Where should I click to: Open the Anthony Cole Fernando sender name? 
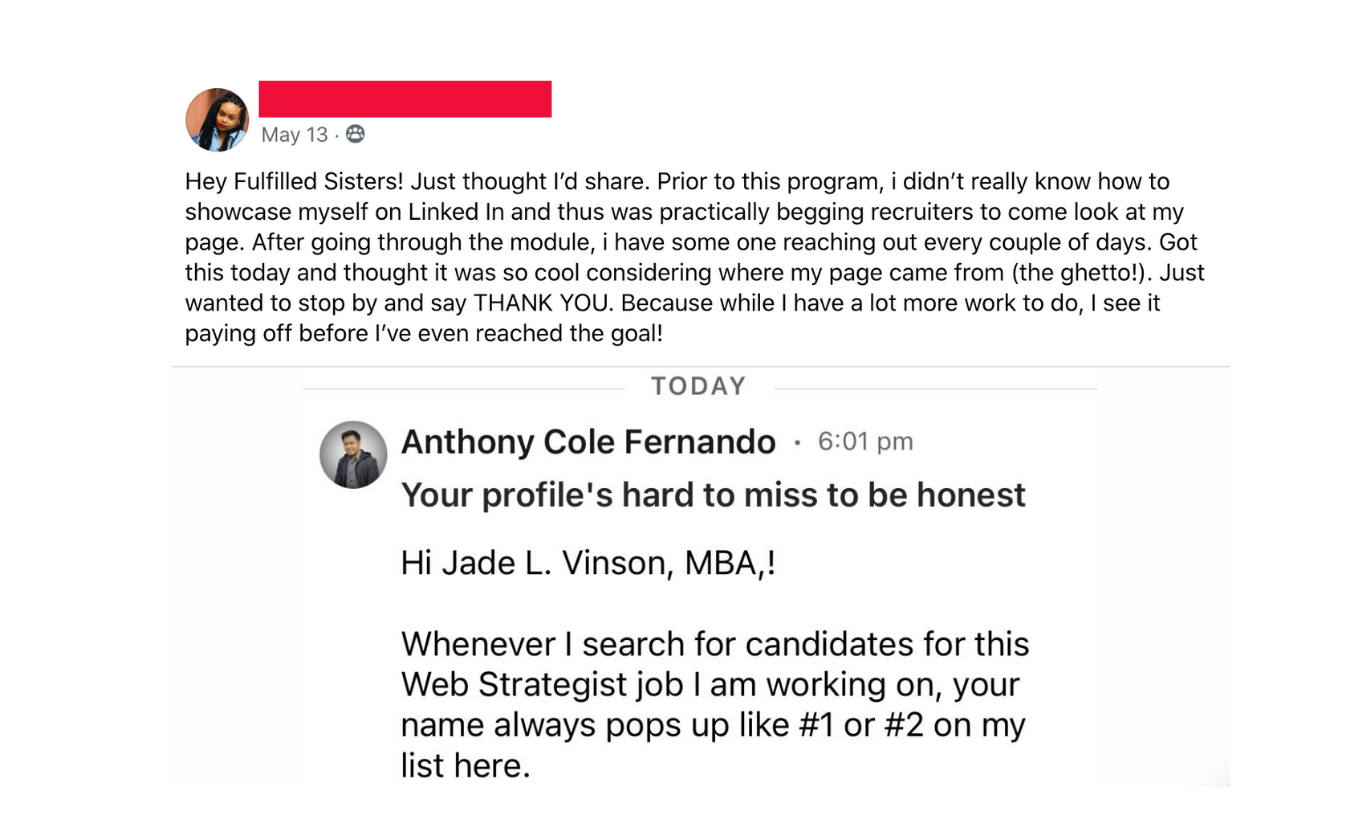(x=588, y=442)
